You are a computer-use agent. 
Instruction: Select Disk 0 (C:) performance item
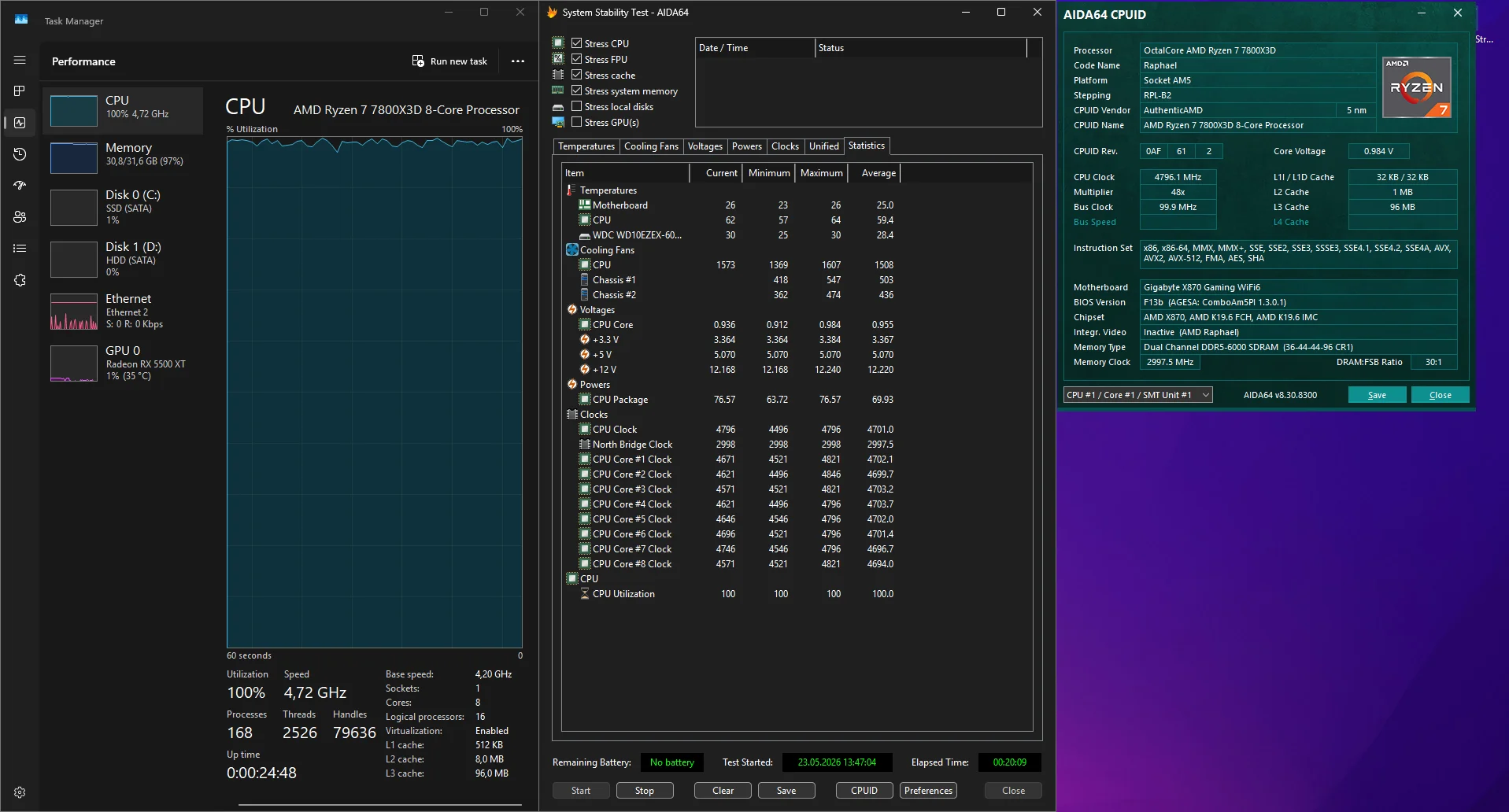coord(123,207)
